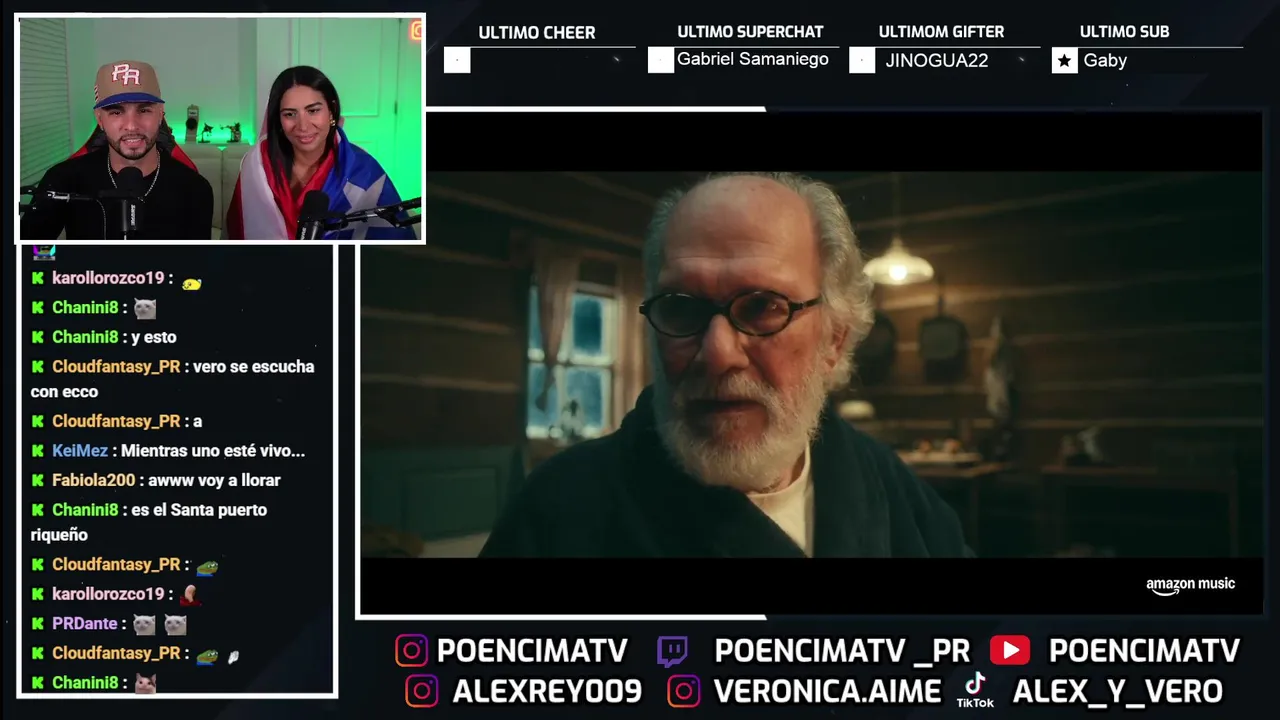Click the ALEX_Y_VERO TikTok handle
The height and width of the screenshot is (720, 1280).
pyautogui.click(x=1118, y=692)
